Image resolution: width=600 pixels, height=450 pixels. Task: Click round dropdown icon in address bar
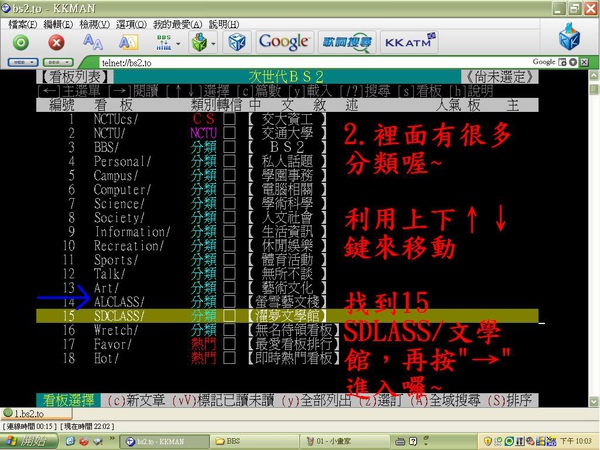click(573, 62)
